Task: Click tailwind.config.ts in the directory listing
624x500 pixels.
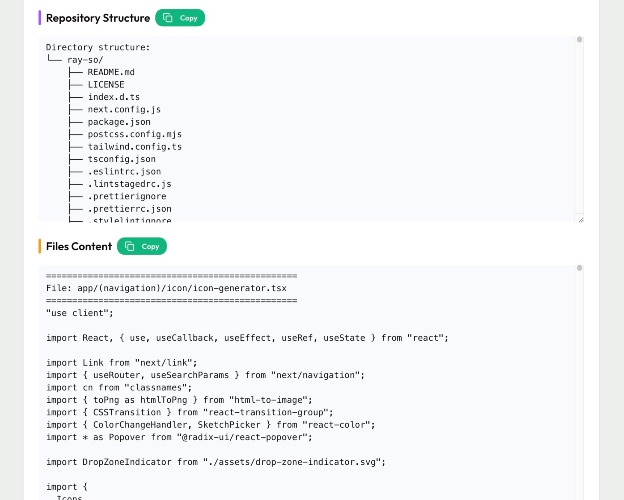Action: click(135, 146)
